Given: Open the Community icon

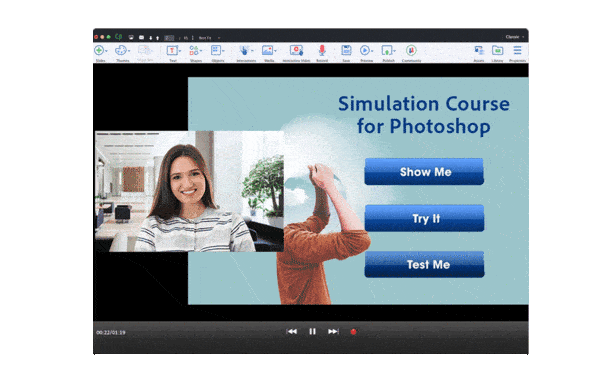Looking at the screenshot, I should point(411,50).
